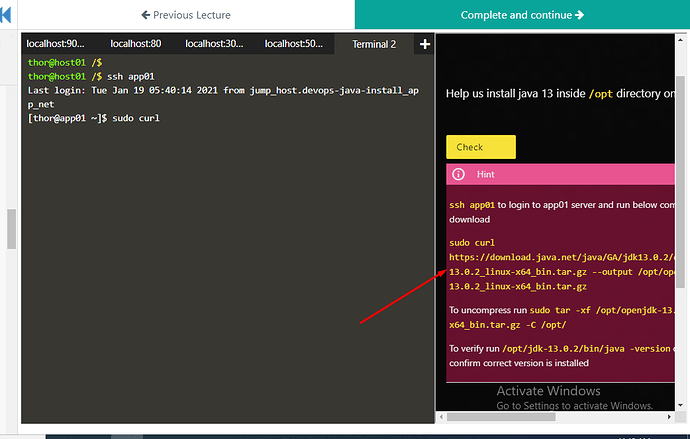Select the Terminal 2 tab
690x439 pixels.
coord(374,44)
